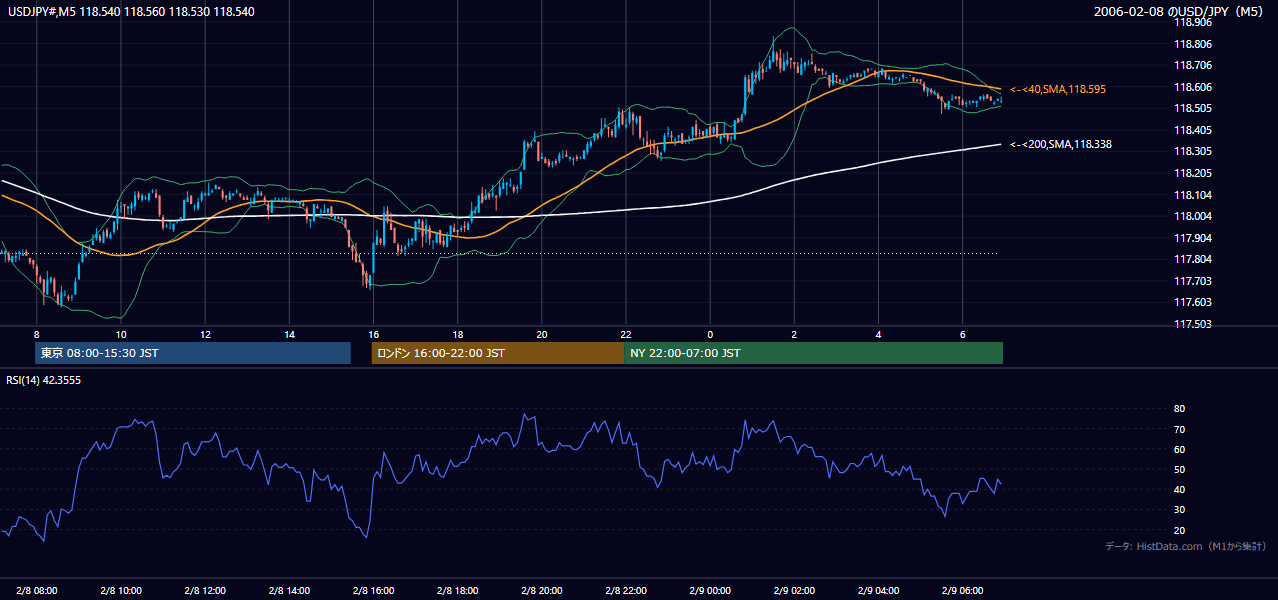Click the 2/8 08:00 time label
The image size is (1278, 600).
(x=37, y=590)
